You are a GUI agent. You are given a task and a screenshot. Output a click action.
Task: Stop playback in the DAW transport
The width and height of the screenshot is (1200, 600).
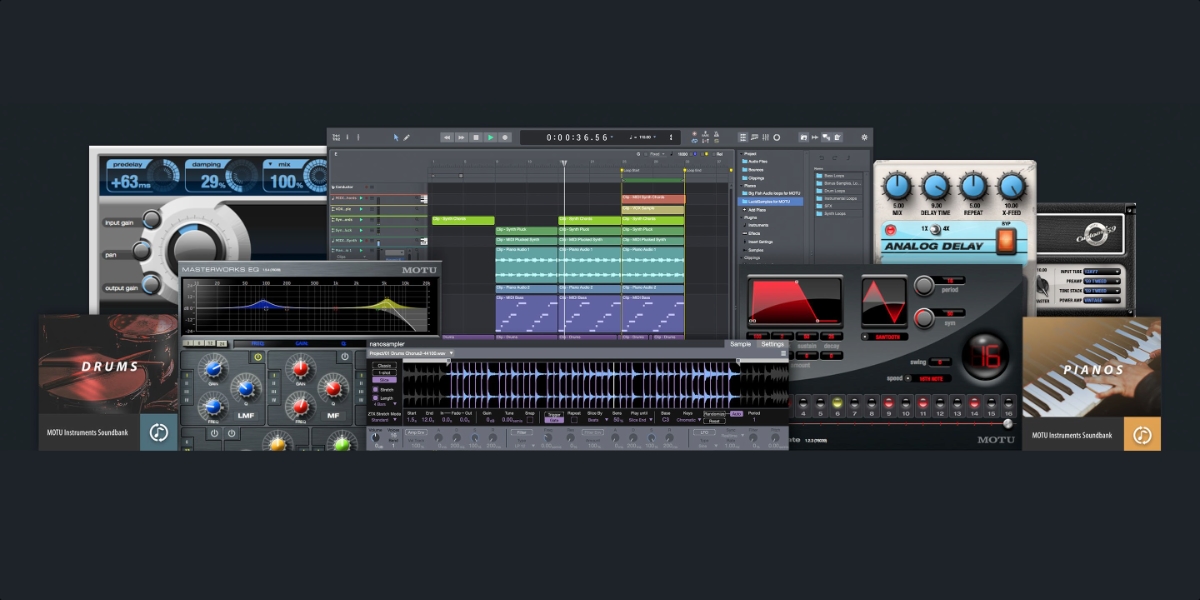pos(476,137)
